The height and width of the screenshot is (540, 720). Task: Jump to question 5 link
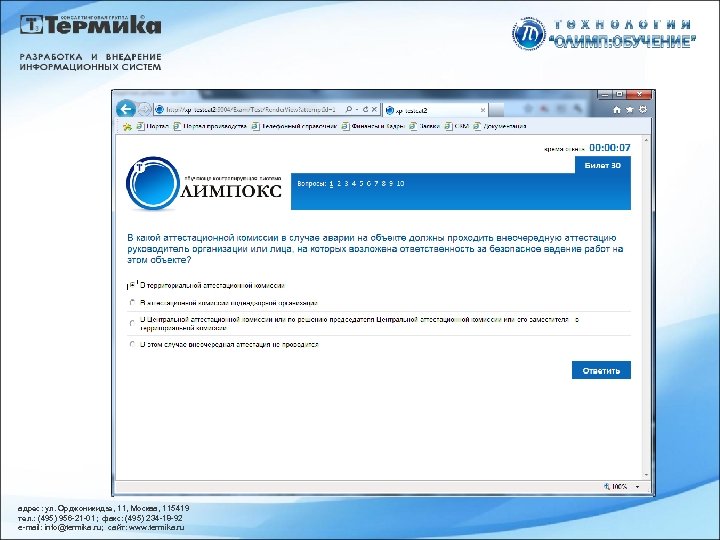click(x=361, y=184)
